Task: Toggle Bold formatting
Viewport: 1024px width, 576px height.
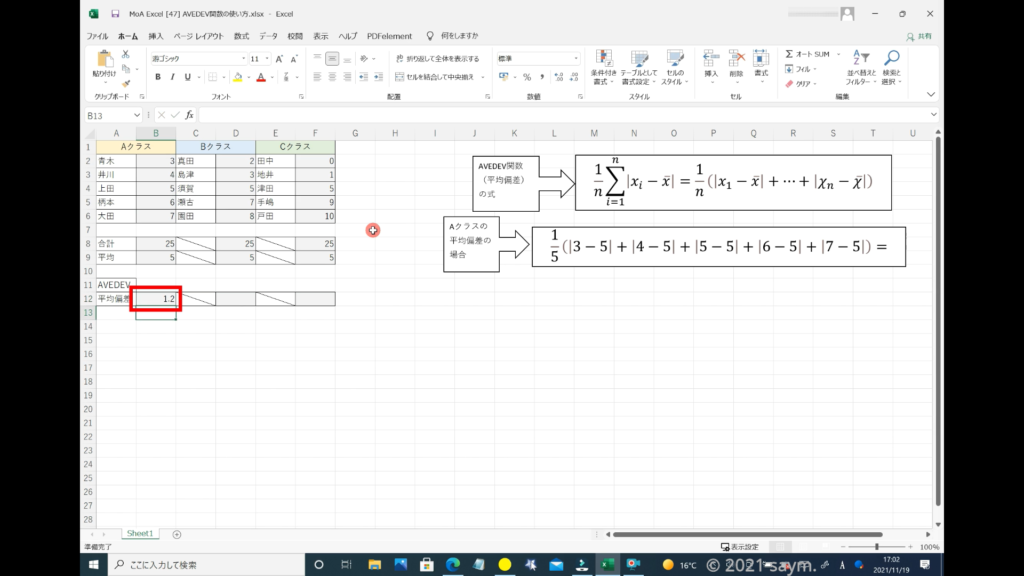Action: coord(158,77)
